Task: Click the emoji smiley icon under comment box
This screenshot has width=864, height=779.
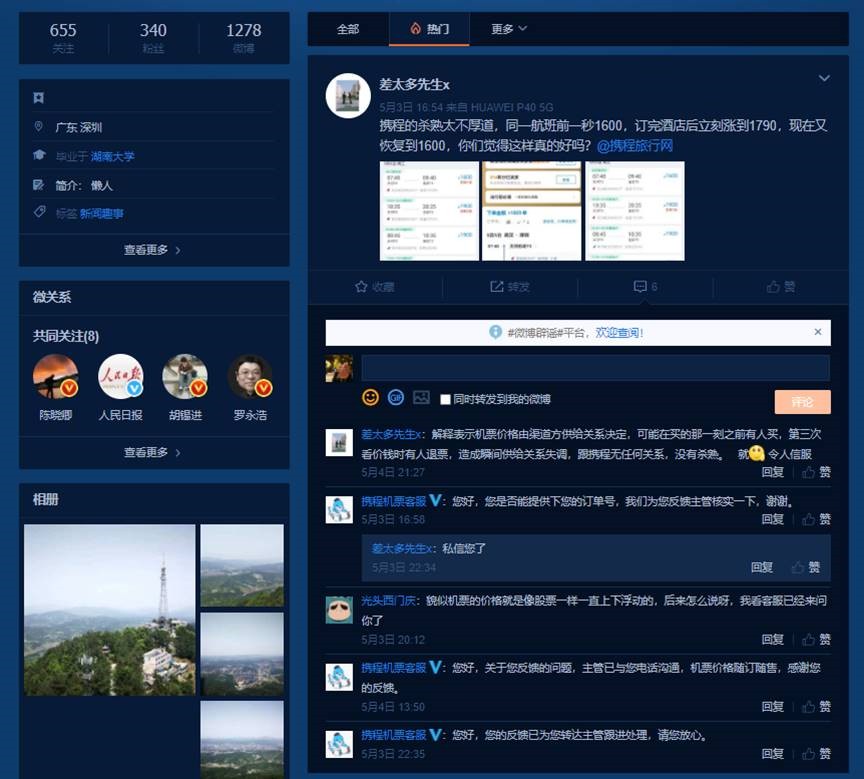Action: point(370,397)
